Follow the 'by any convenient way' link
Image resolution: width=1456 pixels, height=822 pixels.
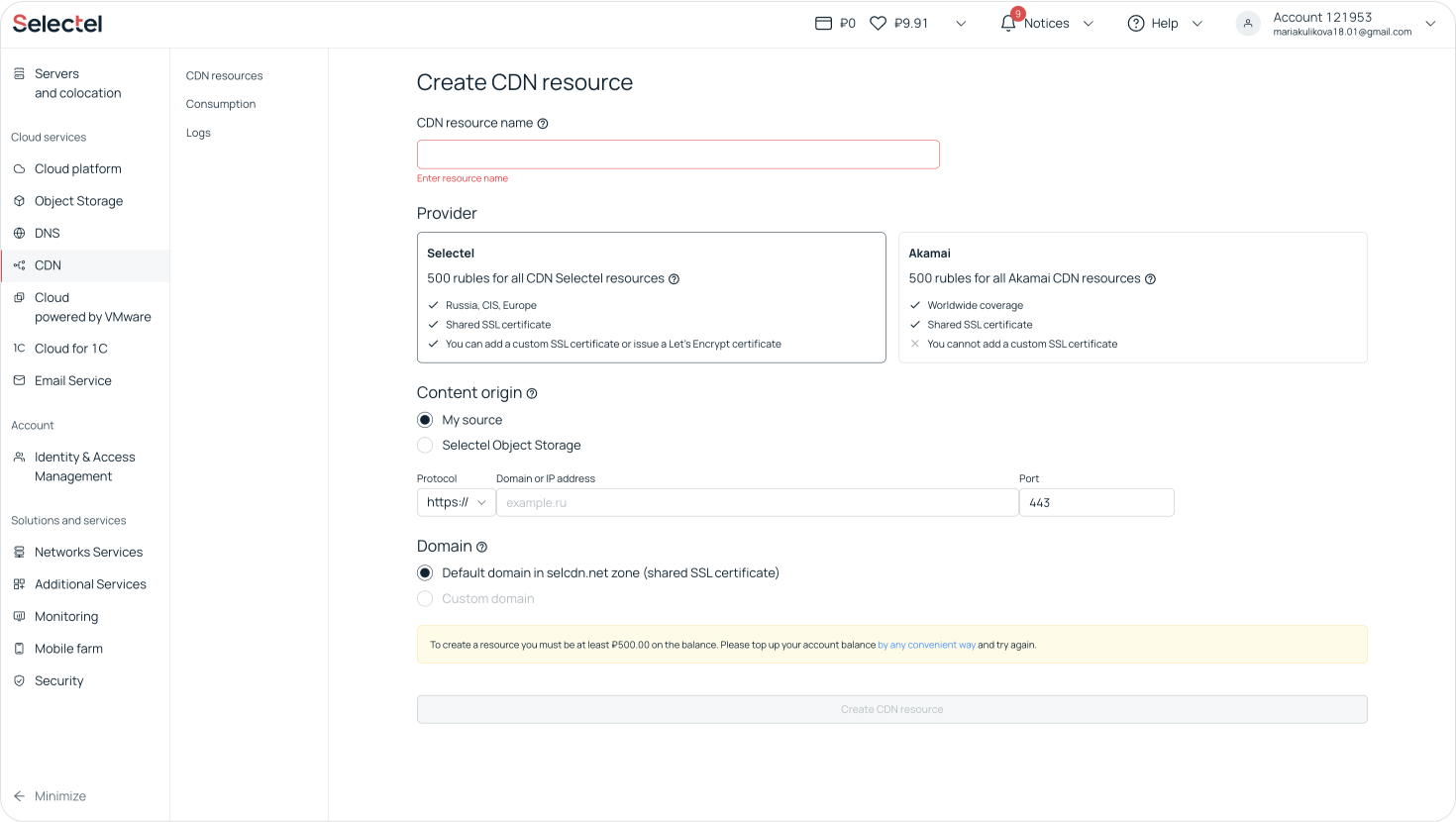[x=927, y=645]
